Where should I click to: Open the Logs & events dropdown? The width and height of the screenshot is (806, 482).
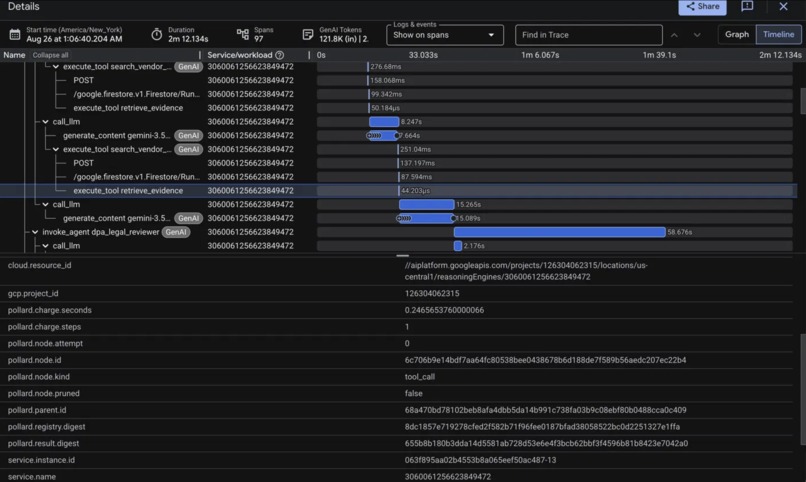[x=445, y=35]
